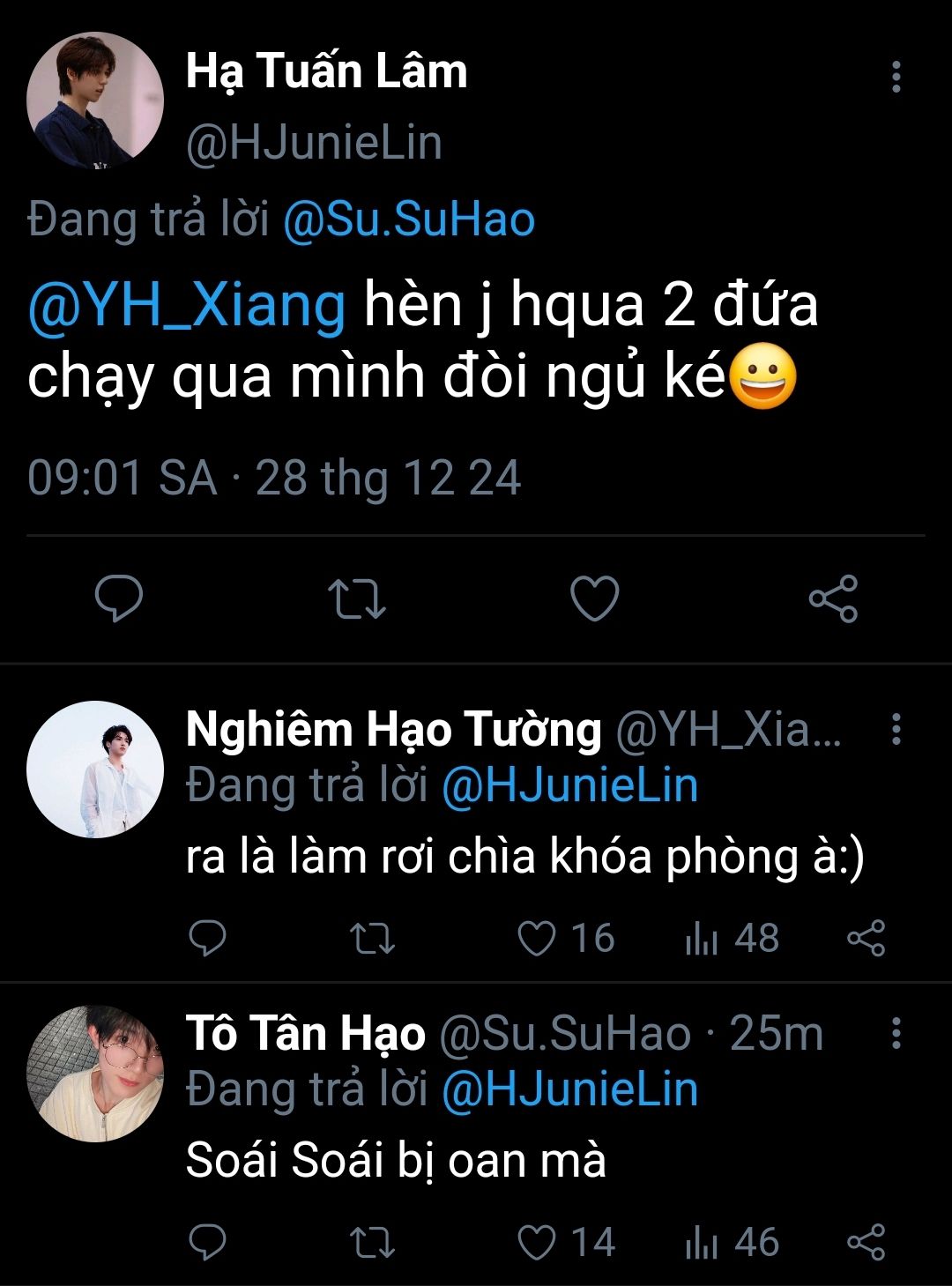Image resolution: width=952 pixels, height=1286 pixels.
Task: Share Nghiêm Hạo Tường's reply
Action: click(866, 939)
